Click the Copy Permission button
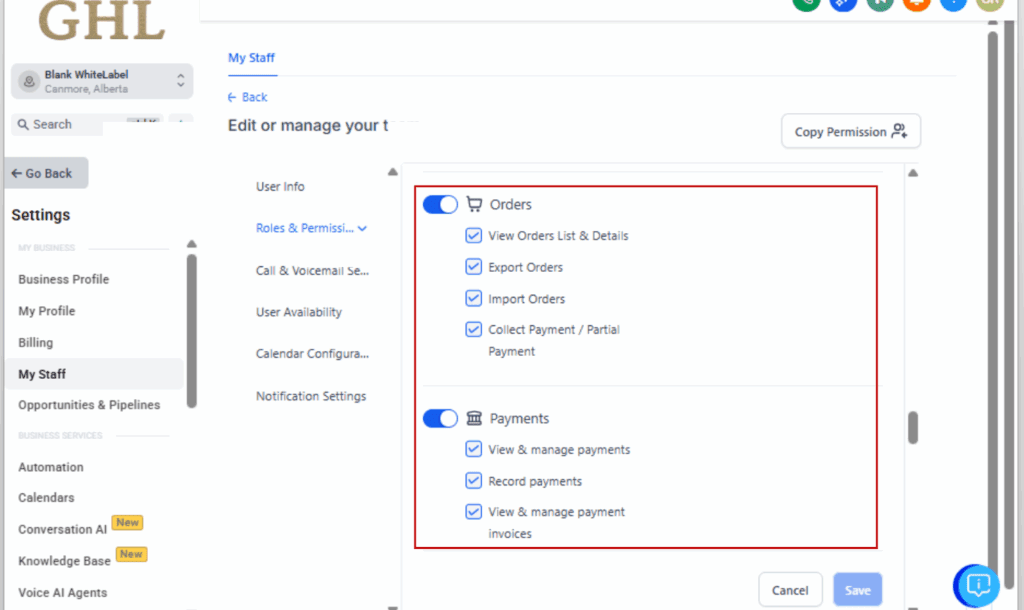The image size is (1024, 610). click(850, 131)
